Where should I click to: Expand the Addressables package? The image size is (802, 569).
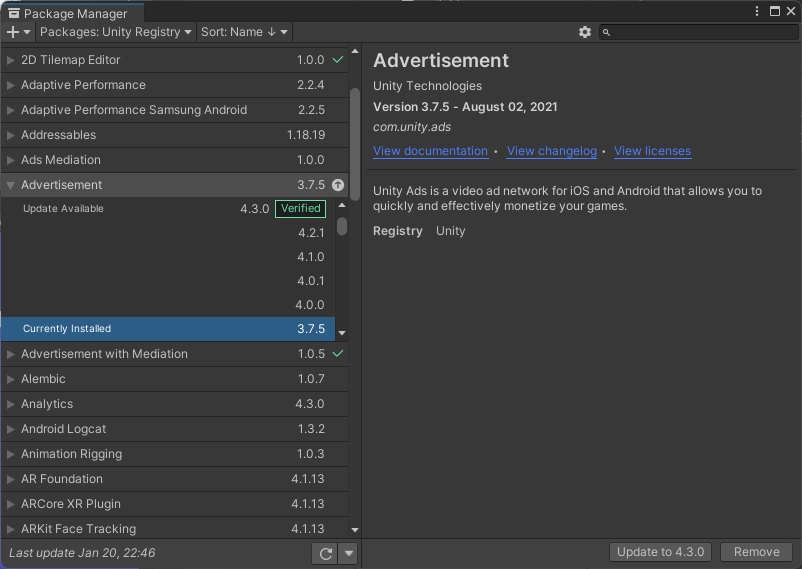10,136
